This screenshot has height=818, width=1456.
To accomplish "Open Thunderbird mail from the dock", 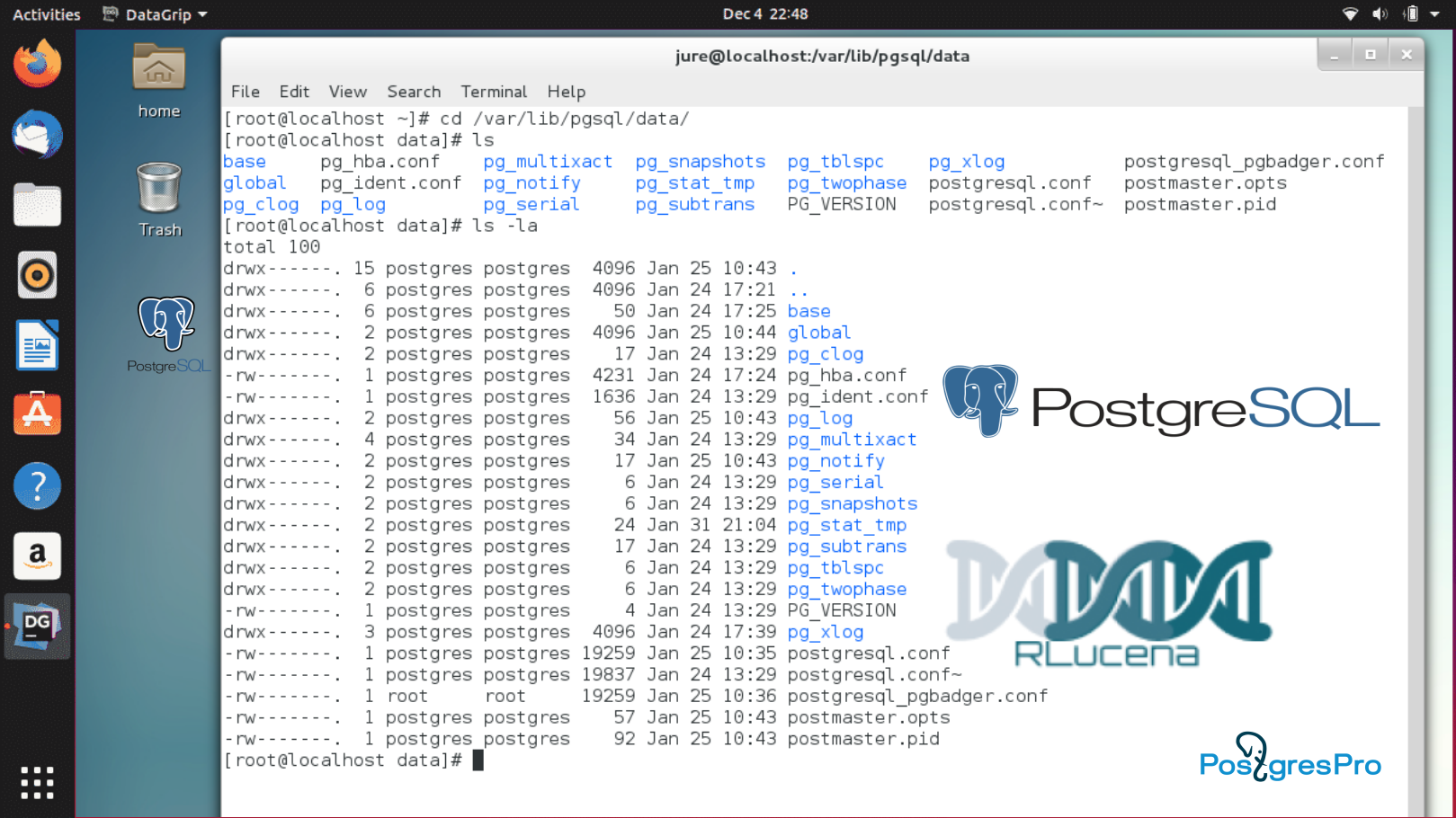I will 37,135.
